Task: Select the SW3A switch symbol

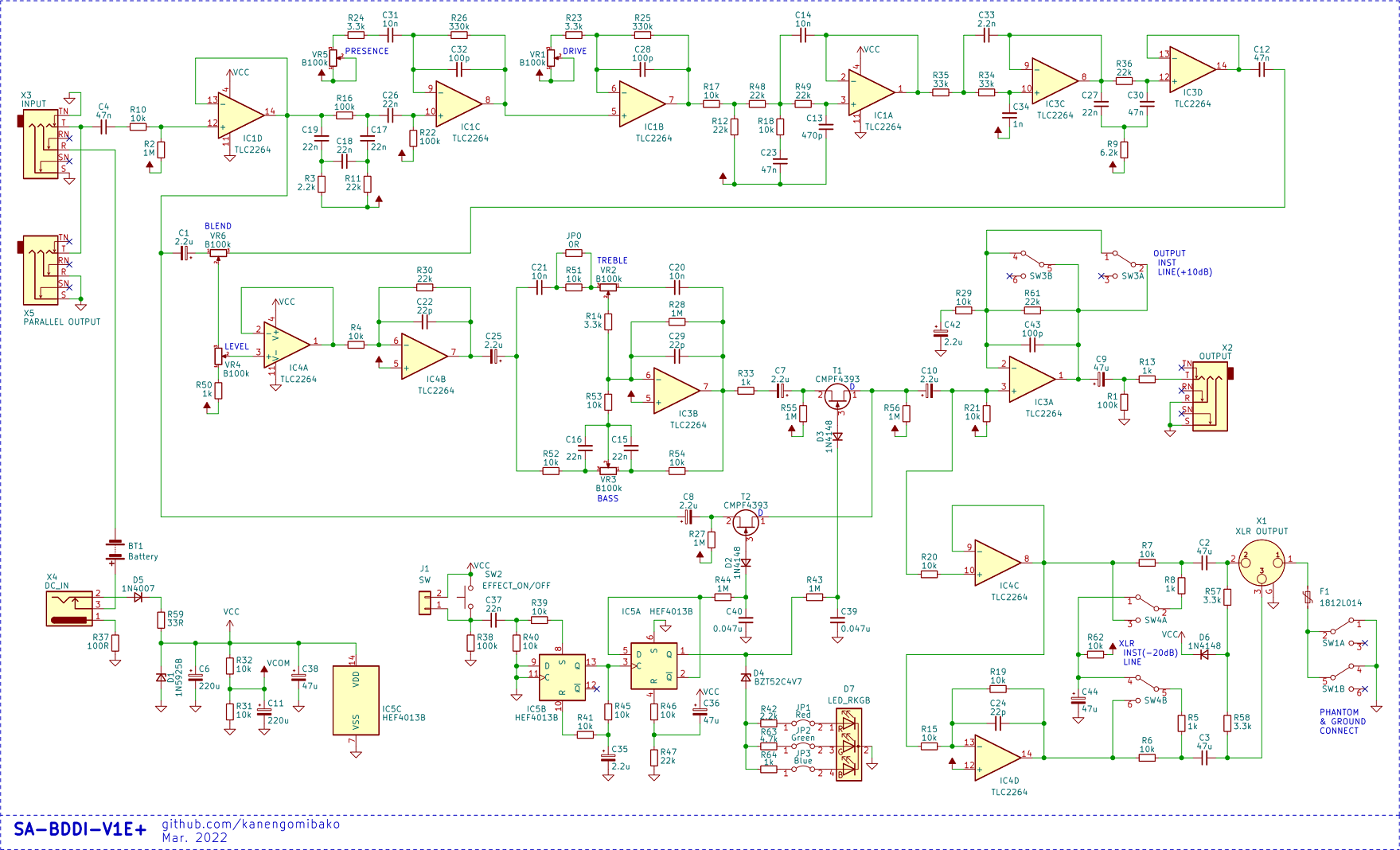Action: [x=1124, y=264]
